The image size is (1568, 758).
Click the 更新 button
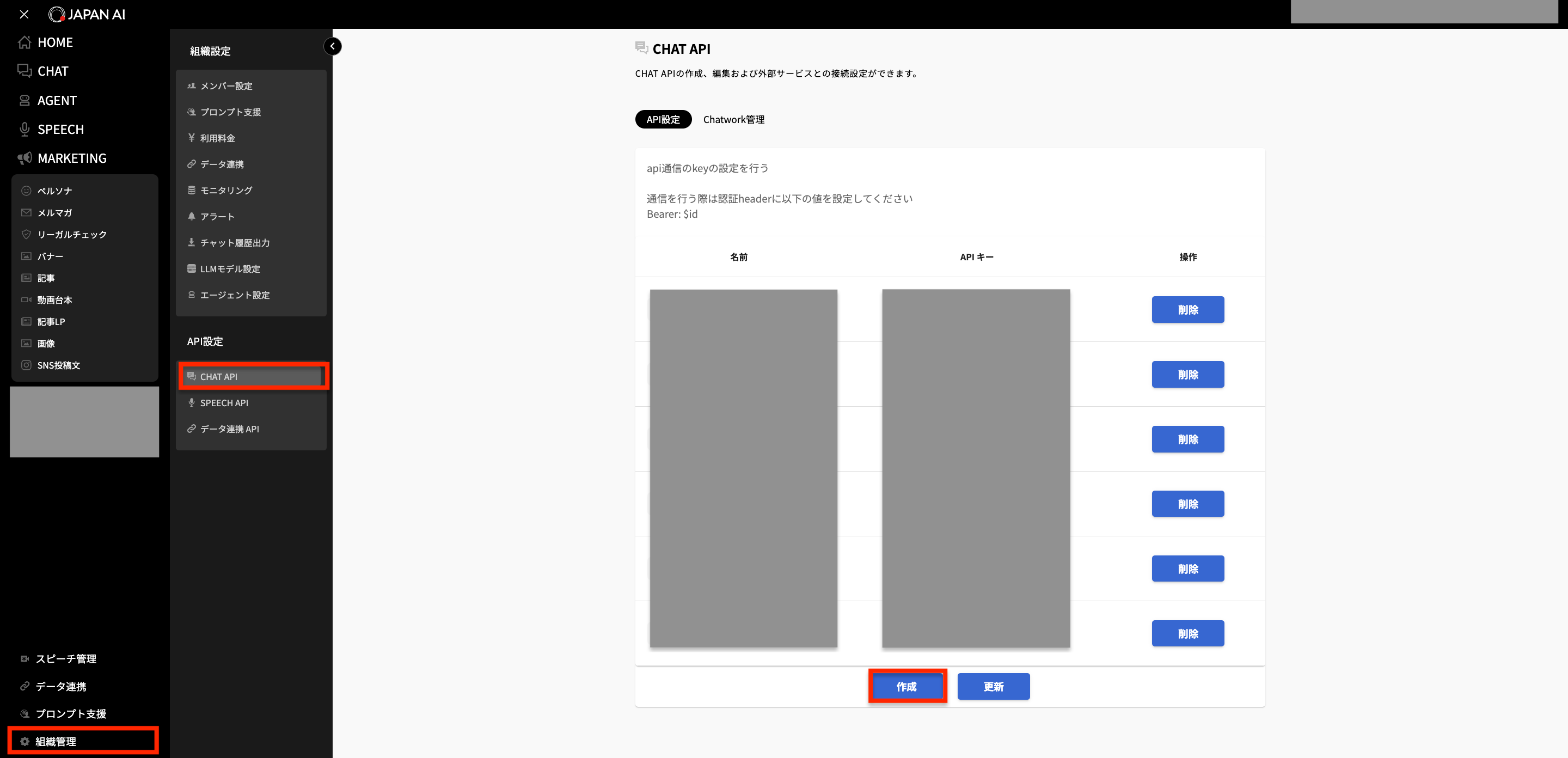point(994,686)
